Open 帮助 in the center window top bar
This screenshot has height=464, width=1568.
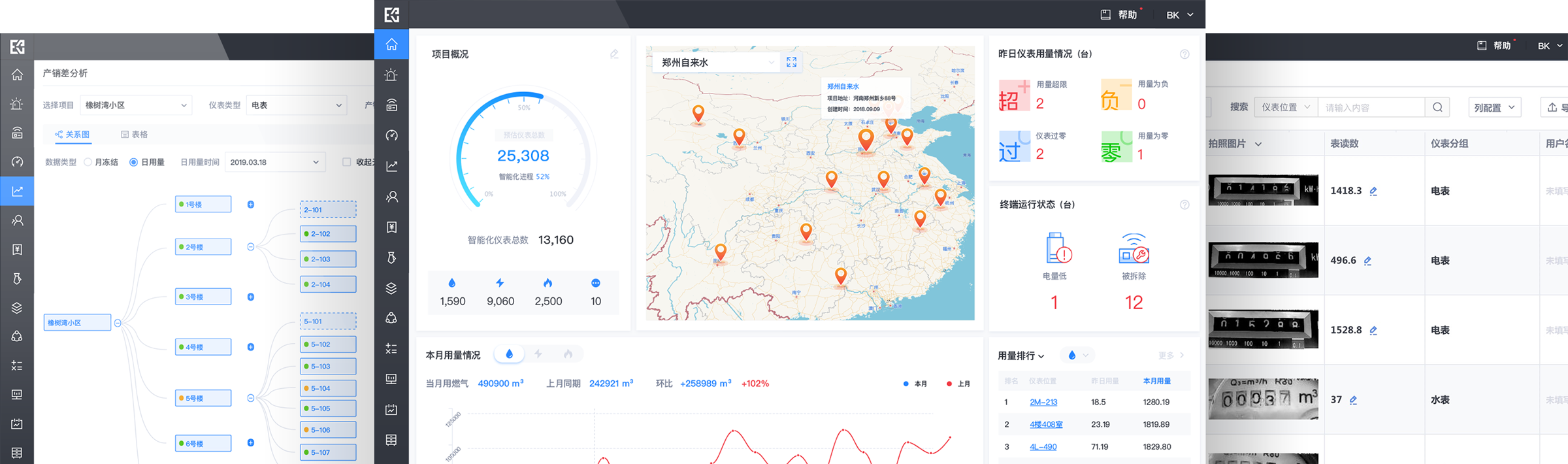pos(1119,15)
